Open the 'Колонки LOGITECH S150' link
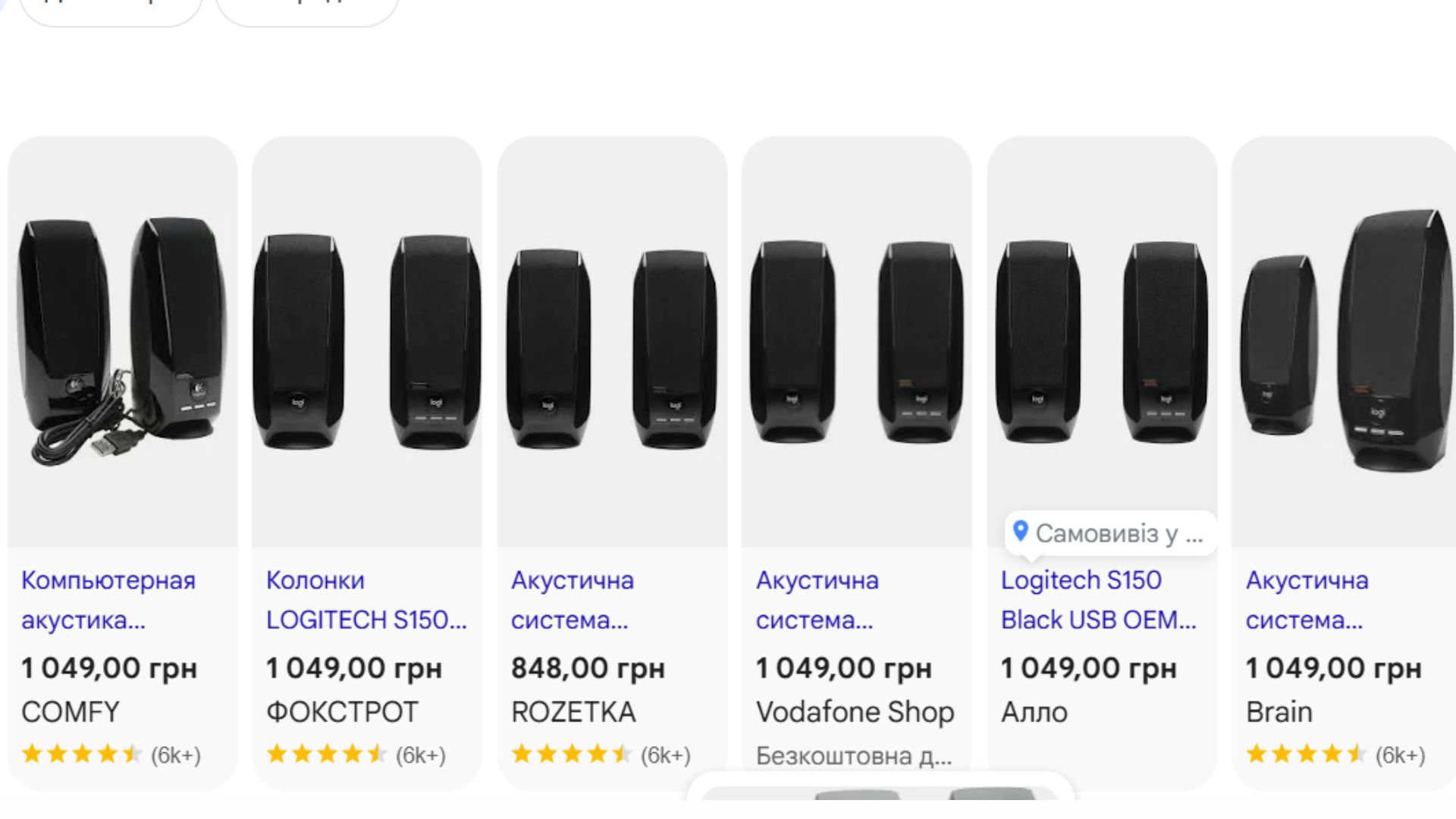This screenshot has height=819, width=1456. 366,600
